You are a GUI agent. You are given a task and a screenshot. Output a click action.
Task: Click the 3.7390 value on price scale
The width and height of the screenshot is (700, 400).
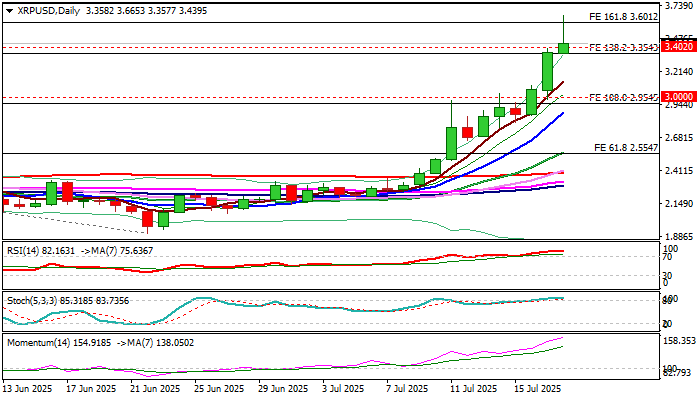click(x=679, y=5)
